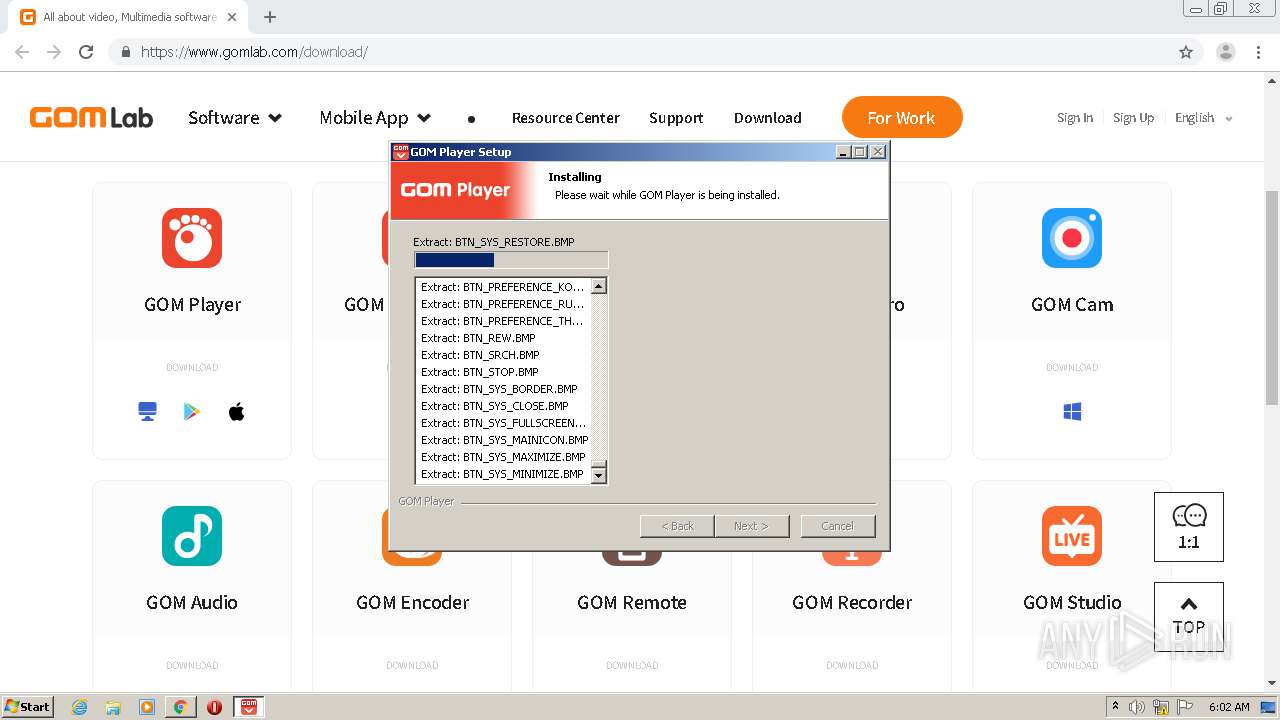The image size is (1280, 720).
Task: Switch to Chrome in taskbar
Action: pos(180,707)
